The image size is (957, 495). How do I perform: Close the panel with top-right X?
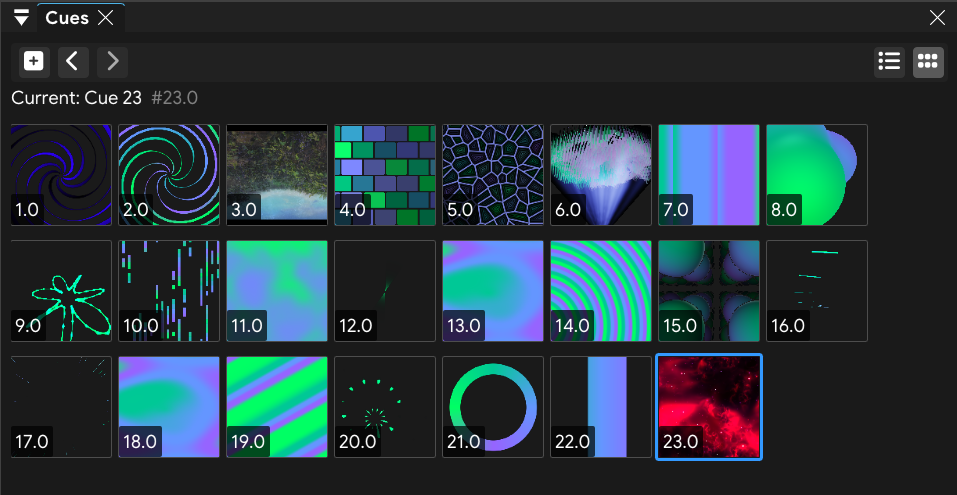pyautogui.click(x=937, y=18)
